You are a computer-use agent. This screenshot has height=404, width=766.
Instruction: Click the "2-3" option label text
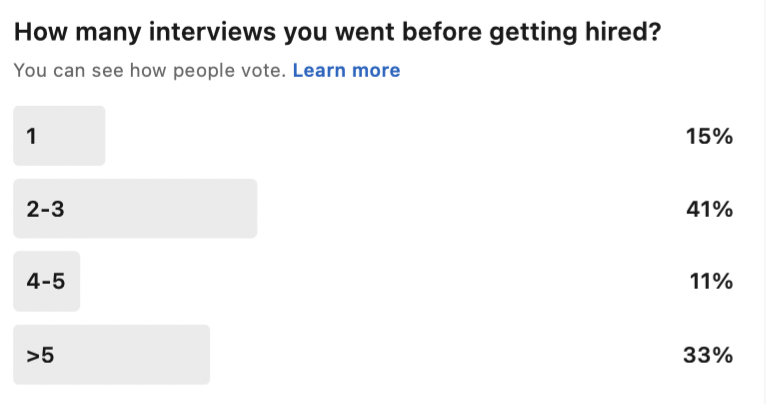(45, 209)
